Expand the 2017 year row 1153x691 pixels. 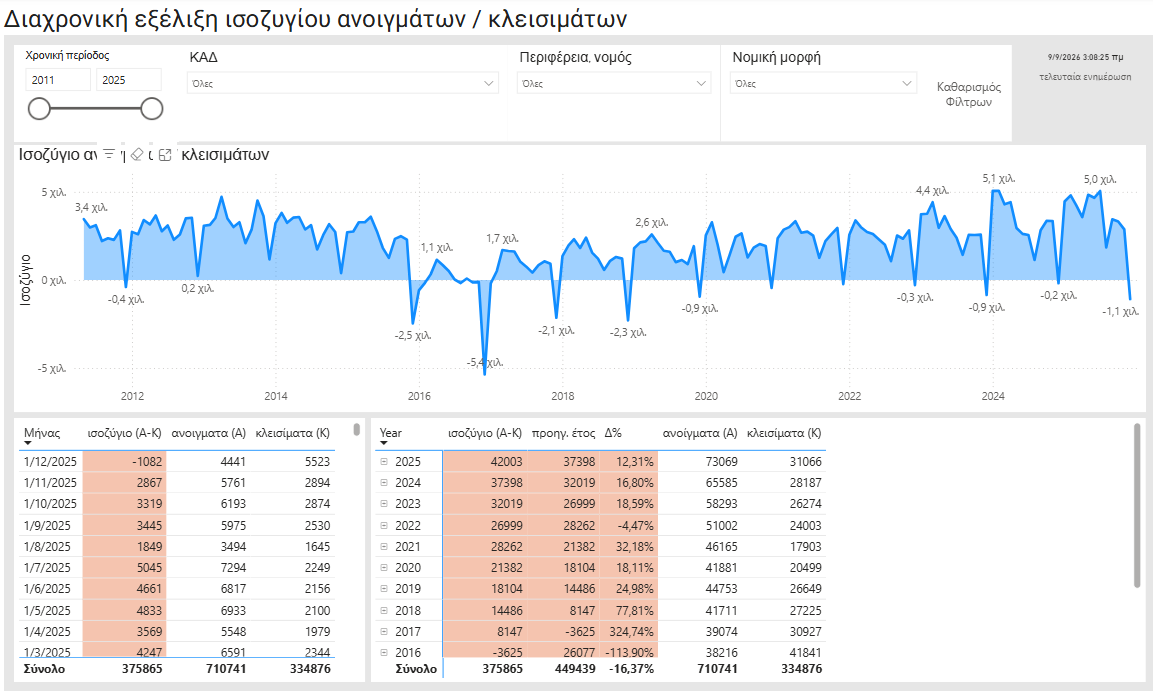coord(384,631)
